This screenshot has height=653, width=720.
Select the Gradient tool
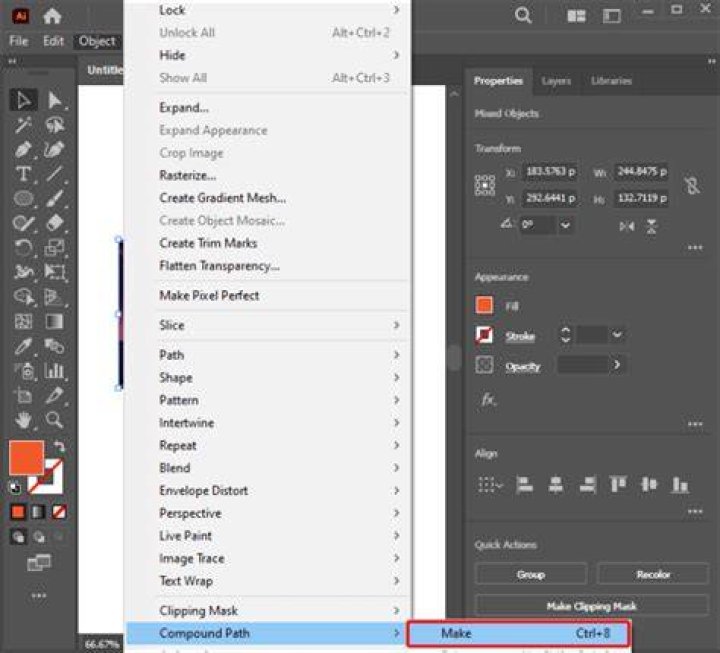point(55,321)
